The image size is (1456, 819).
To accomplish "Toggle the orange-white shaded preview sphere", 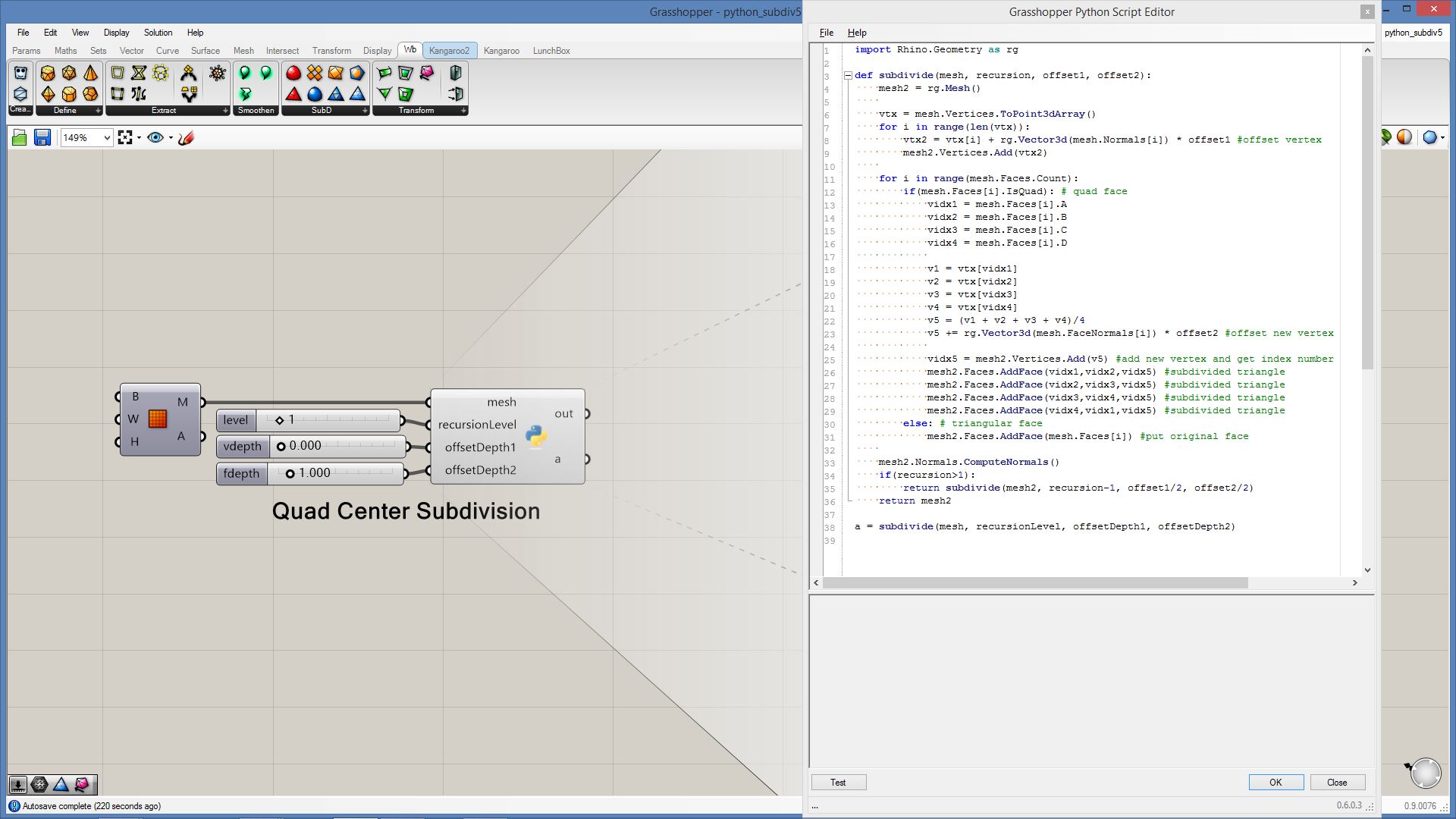I will click(1404, 137).
